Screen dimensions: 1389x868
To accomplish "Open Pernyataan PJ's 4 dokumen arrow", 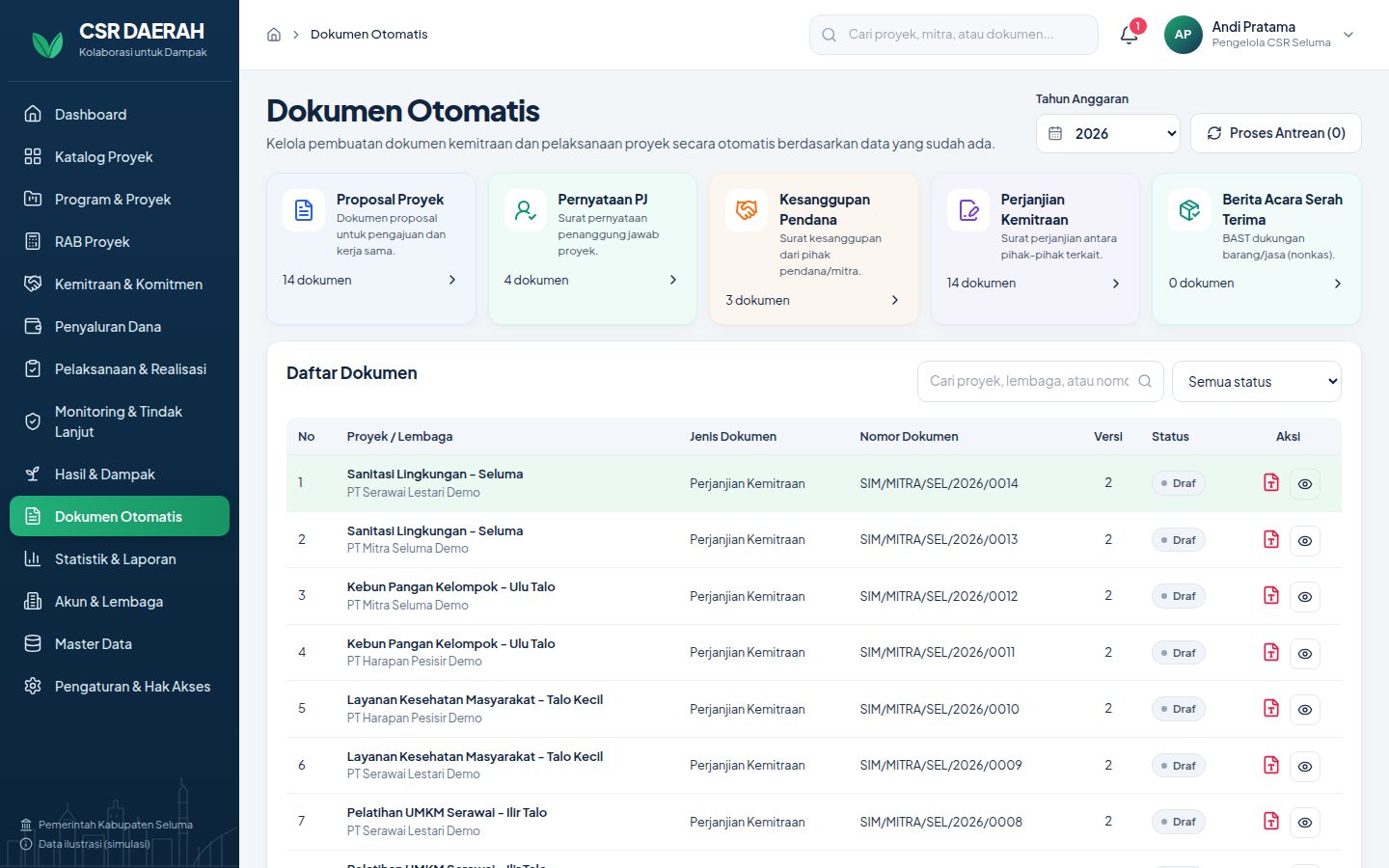I will click(673, 280).
